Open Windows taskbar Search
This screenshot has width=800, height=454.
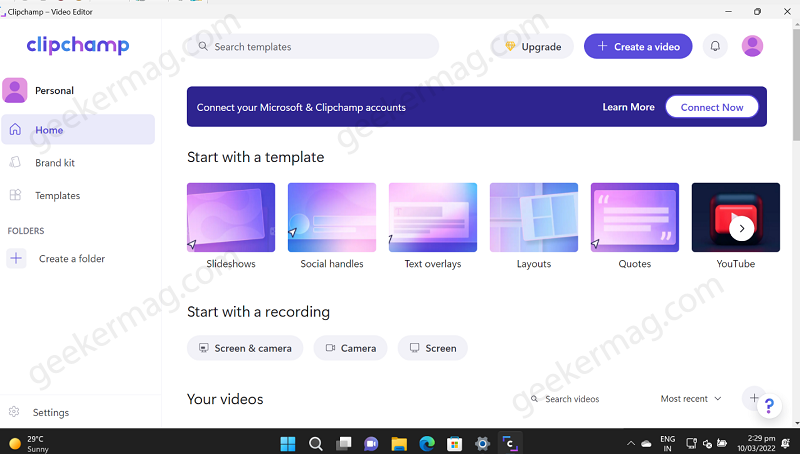pos(316,443)
